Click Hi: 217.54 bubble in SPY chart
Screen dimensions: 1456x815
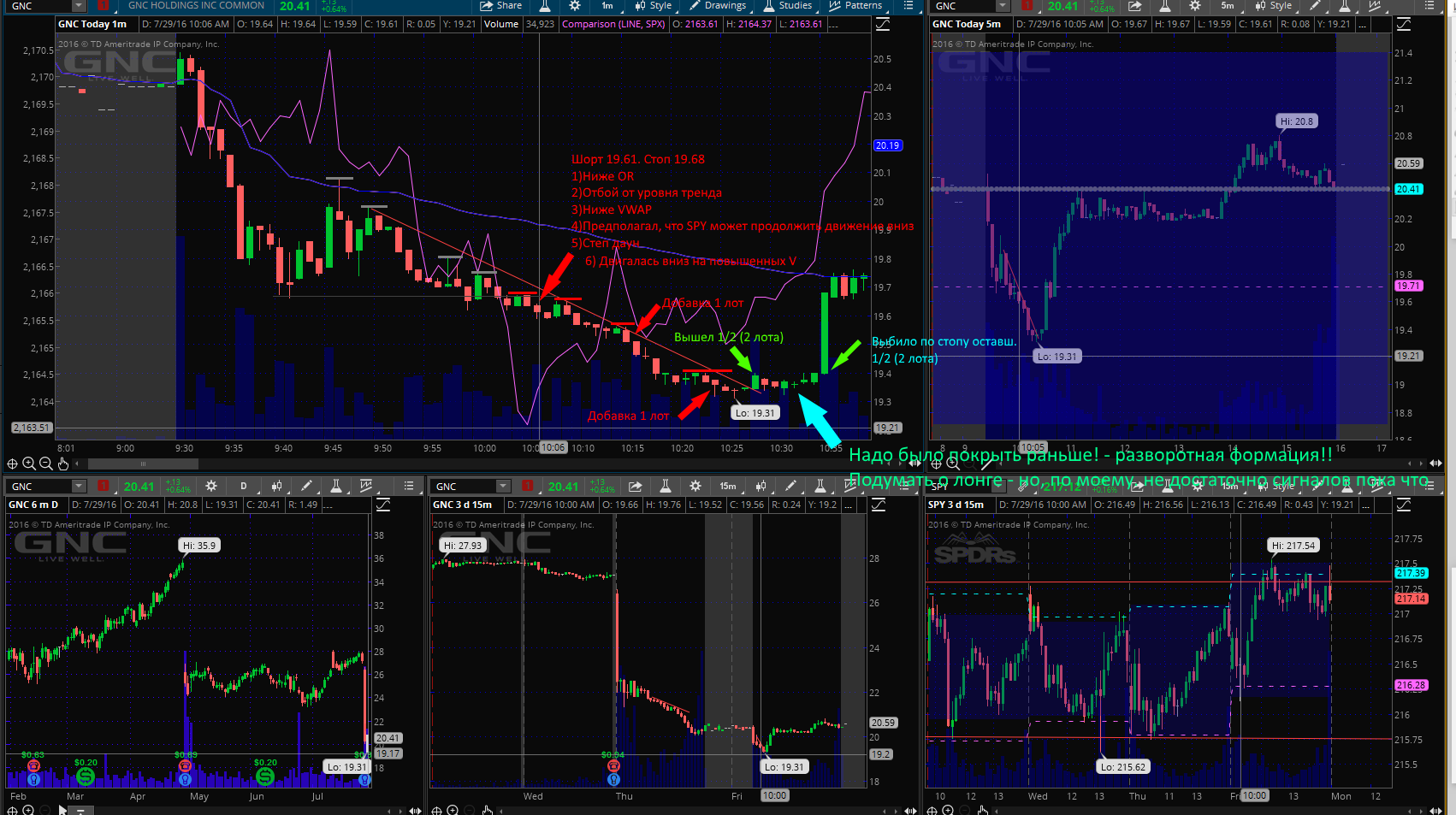tap(1293, 545)
